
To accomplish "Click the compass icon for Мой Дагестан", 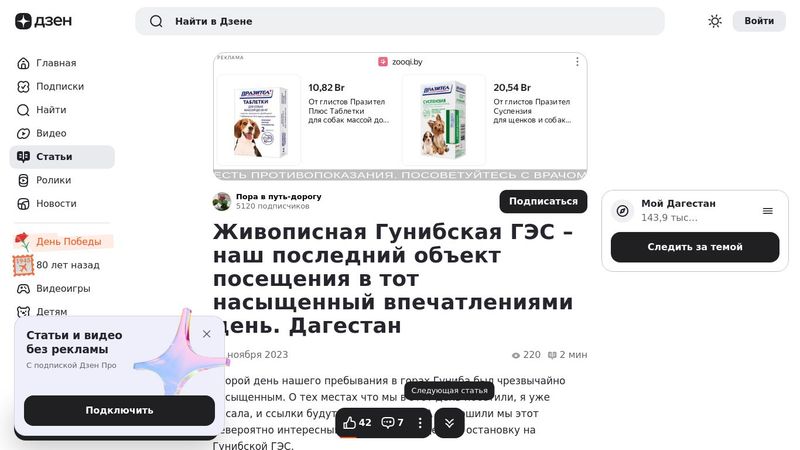I will point(622,211).
